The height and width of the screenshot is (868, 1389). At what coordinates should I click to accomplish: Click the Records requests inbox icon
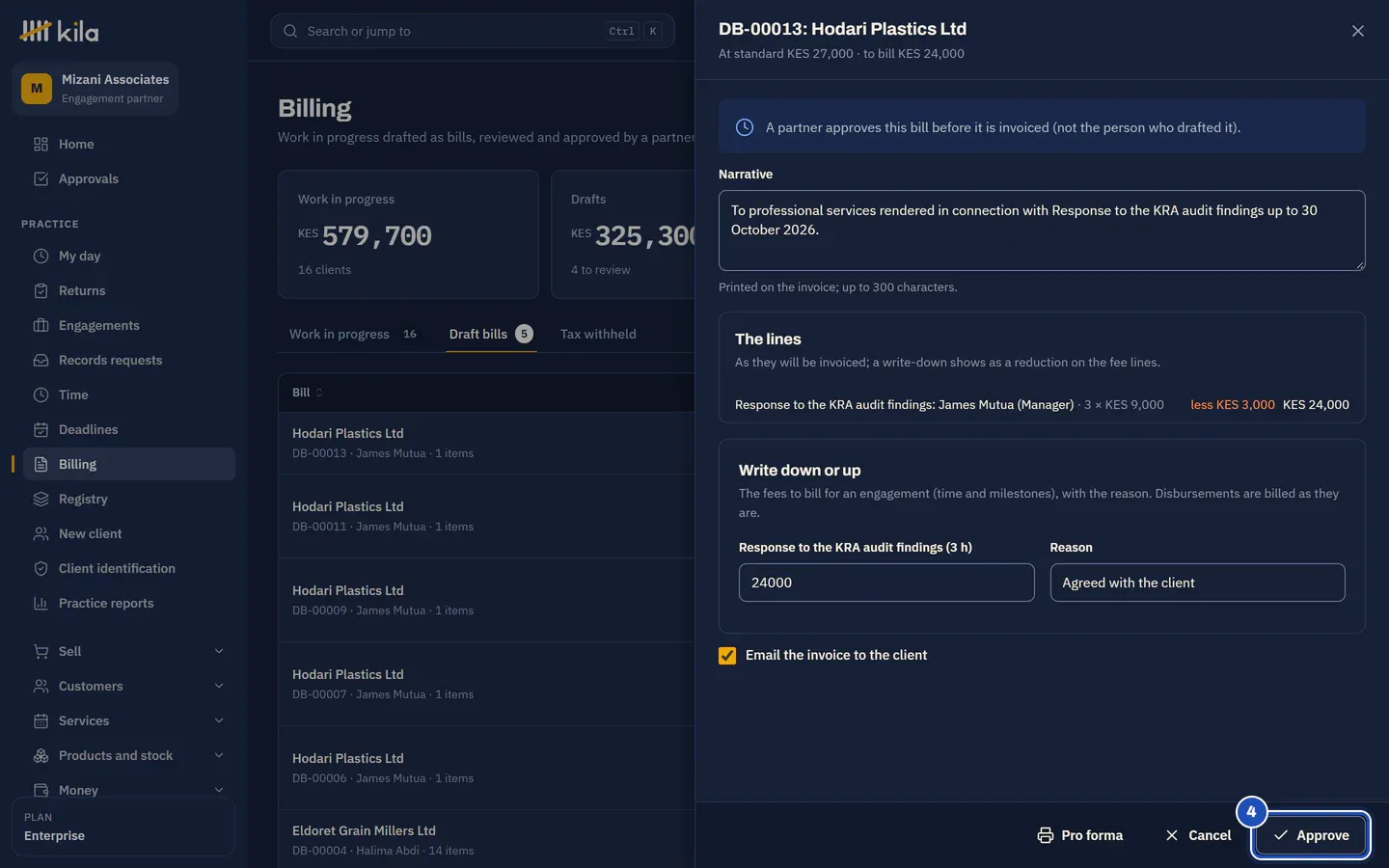(x=41, y=360)
